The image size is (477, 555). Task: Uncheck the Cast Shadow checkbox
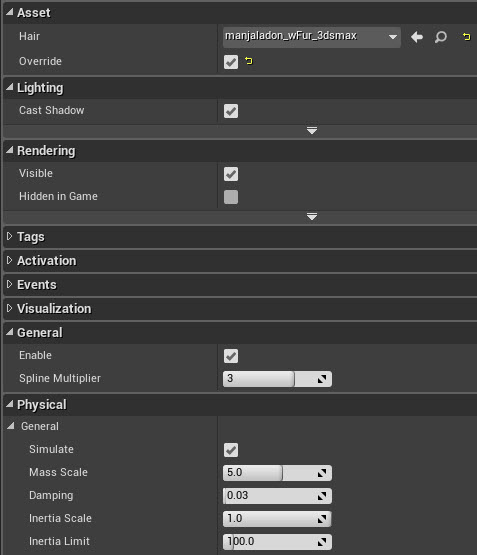231,111
